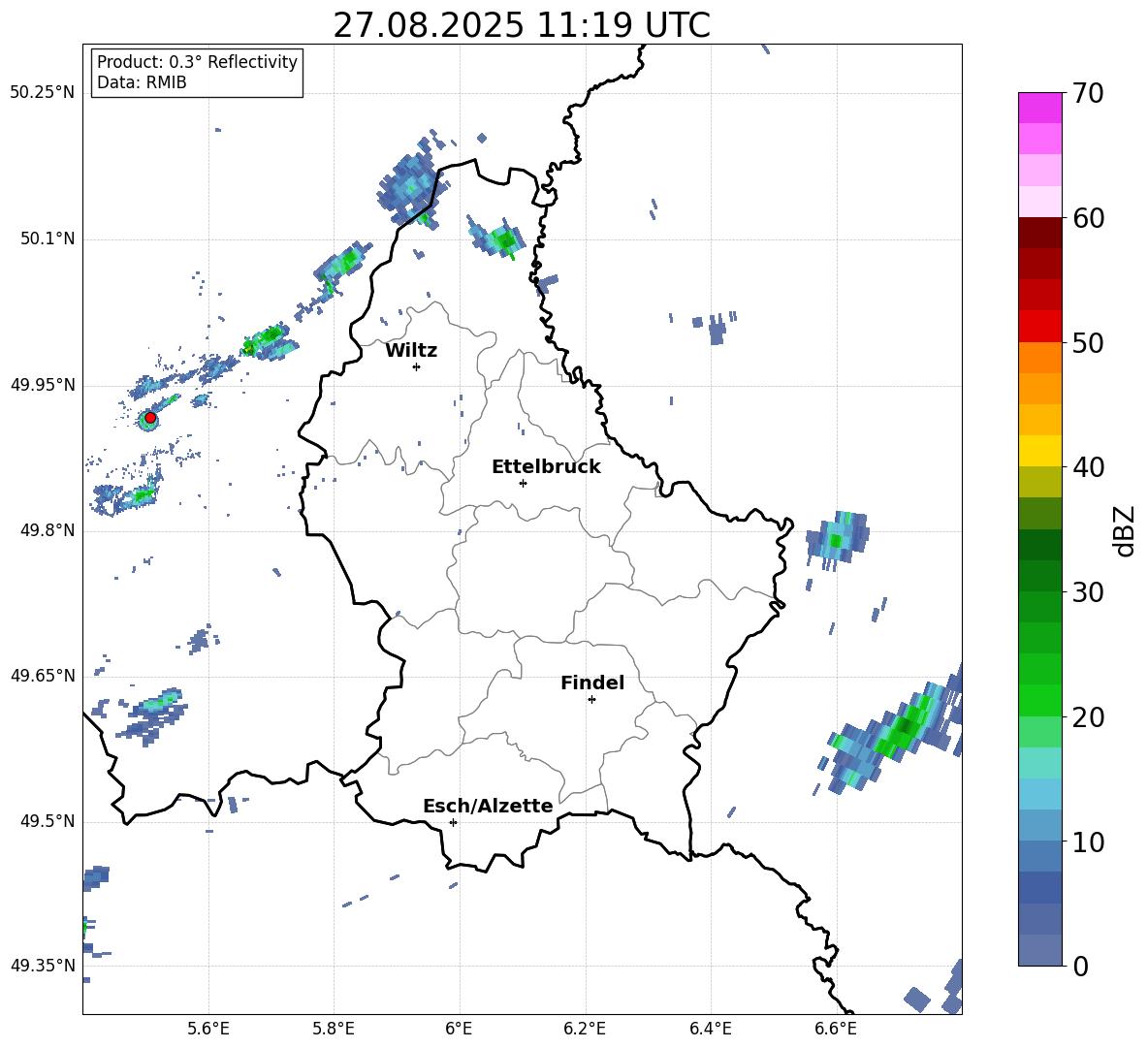Click the 5.8°E longitude label
This screenshot has height=1048, width=1148.
coord(334,1029)
